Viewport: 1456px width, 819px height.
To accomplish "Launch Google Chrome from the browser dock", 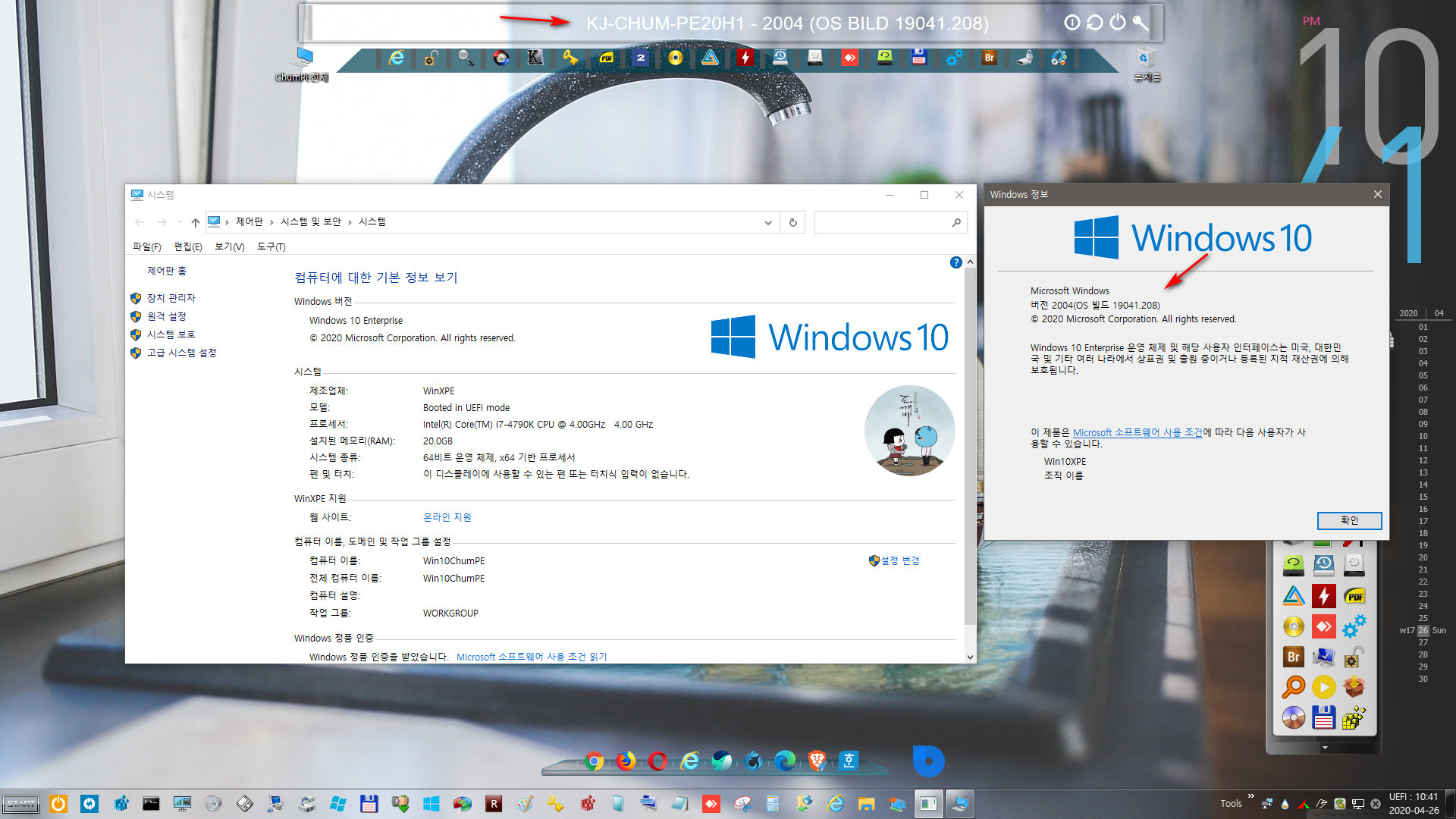I will [595, 761].
